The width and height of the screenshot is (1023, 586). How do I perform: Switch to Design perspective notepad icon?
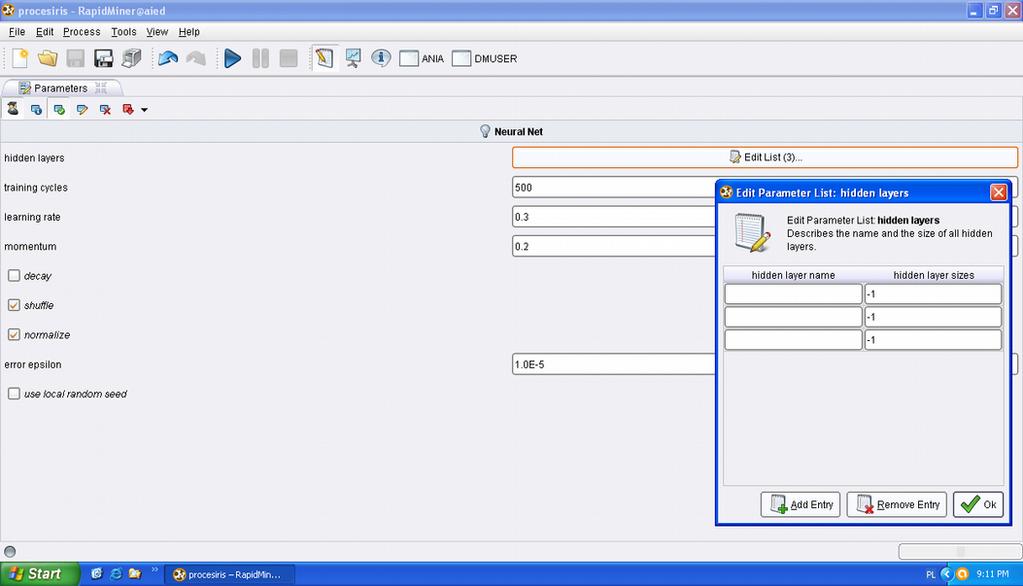[324, 58]
